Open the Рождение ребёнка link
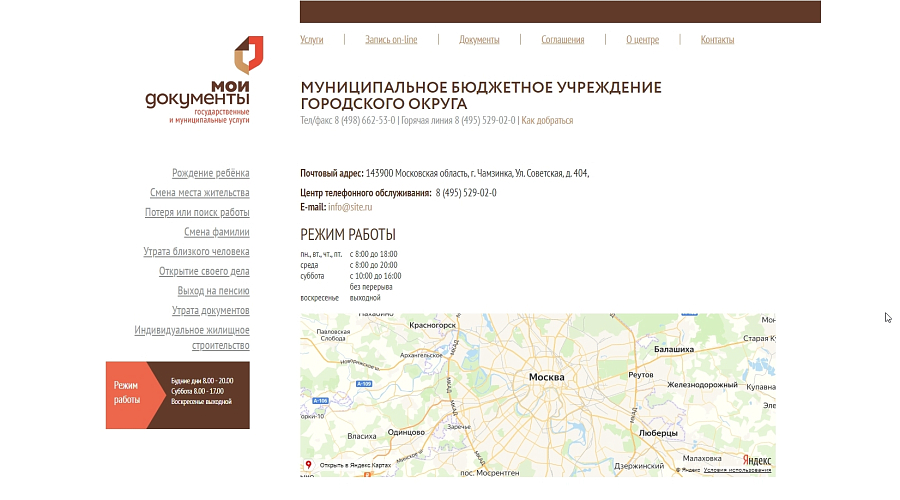The width and height of the screenshot is (900, 500). [211, 173]
